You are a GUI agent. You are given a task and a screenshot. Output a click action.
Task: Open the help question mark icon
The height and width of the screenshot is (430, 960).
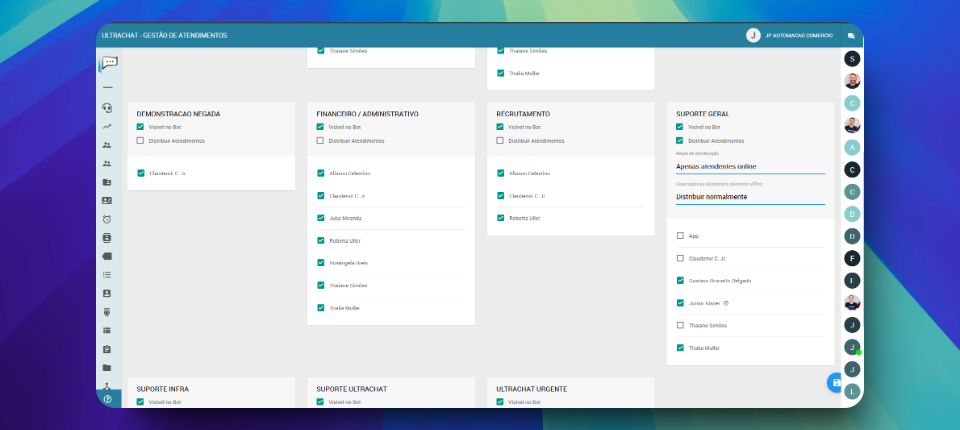[107, 398]
